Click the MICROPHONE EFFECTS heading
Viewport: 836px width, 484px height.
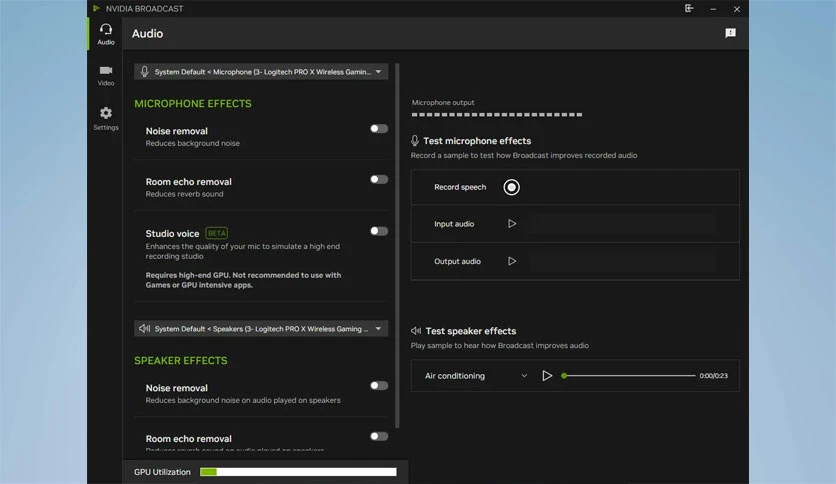tap(193, 103)
